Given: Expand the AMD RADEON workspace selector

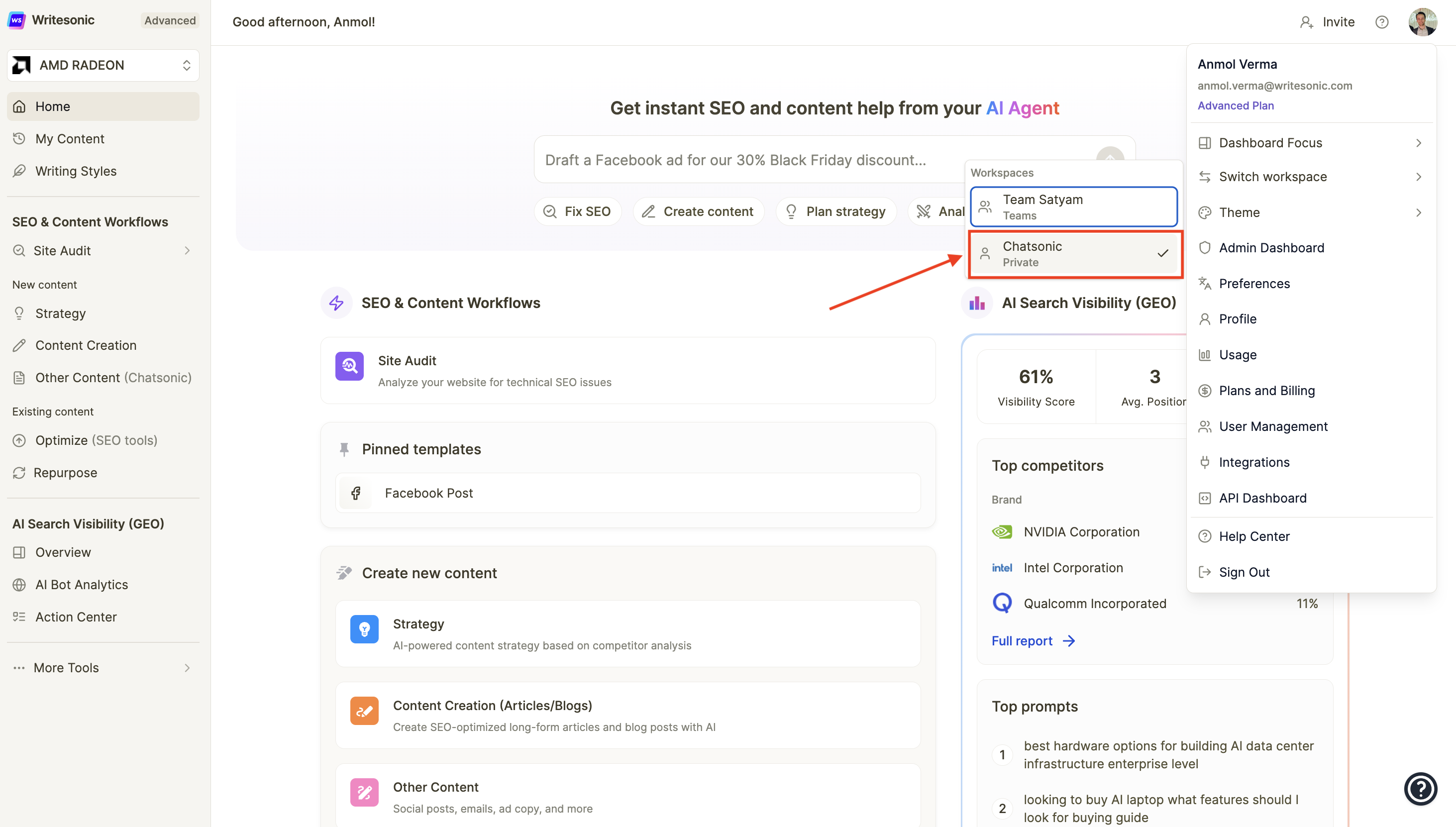Looking at the screenshot, I should pyautogui.click(x=103, y=65).
